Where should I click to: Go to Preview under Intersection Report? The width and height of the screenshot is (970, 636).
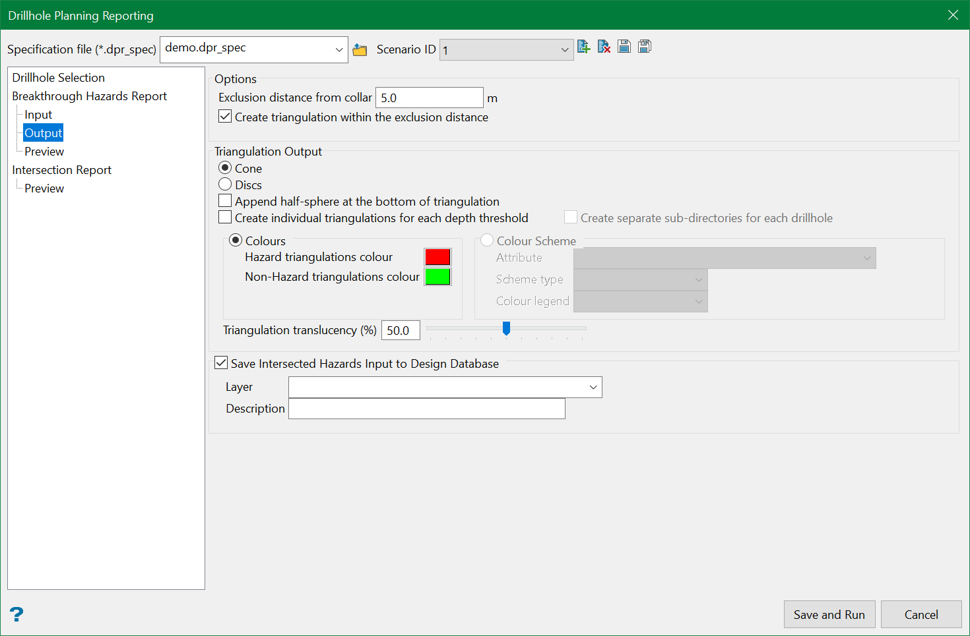point(44,188)
